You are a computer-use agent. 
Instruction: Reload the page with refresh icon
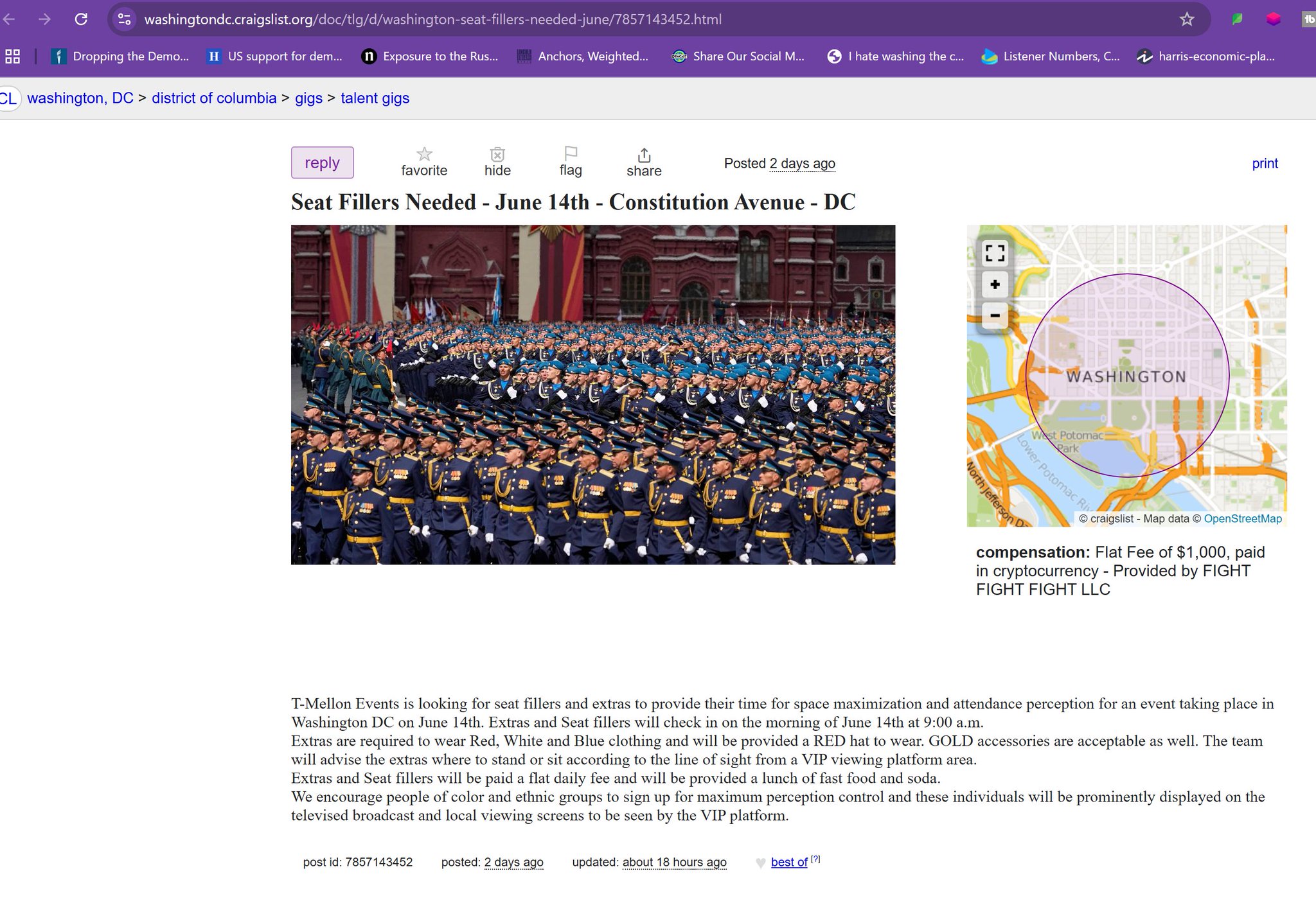click(x=81, y=19)
